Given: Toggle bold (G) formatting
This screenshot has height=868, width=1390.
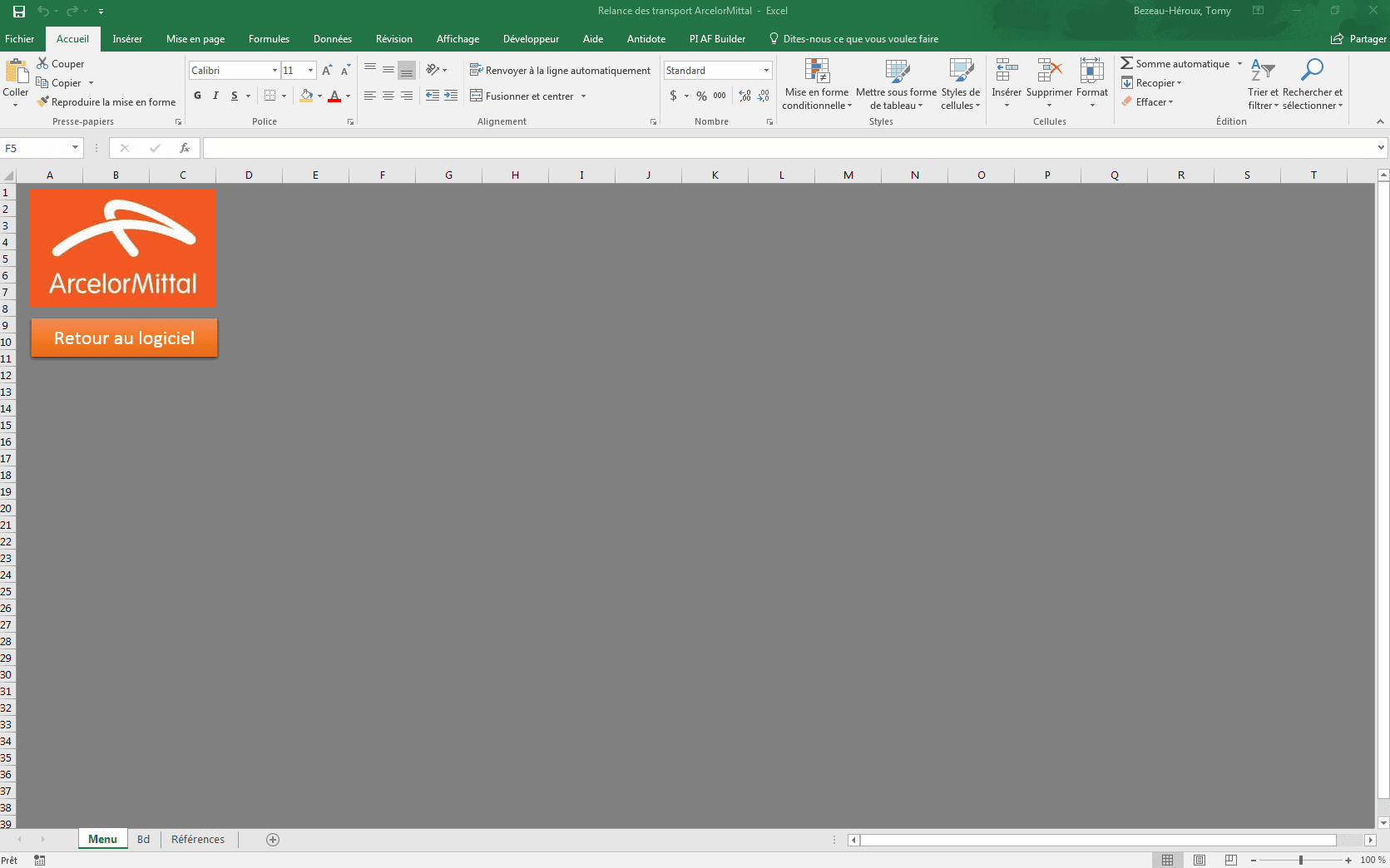Looking at the screenshot, I should click(197, 96).
